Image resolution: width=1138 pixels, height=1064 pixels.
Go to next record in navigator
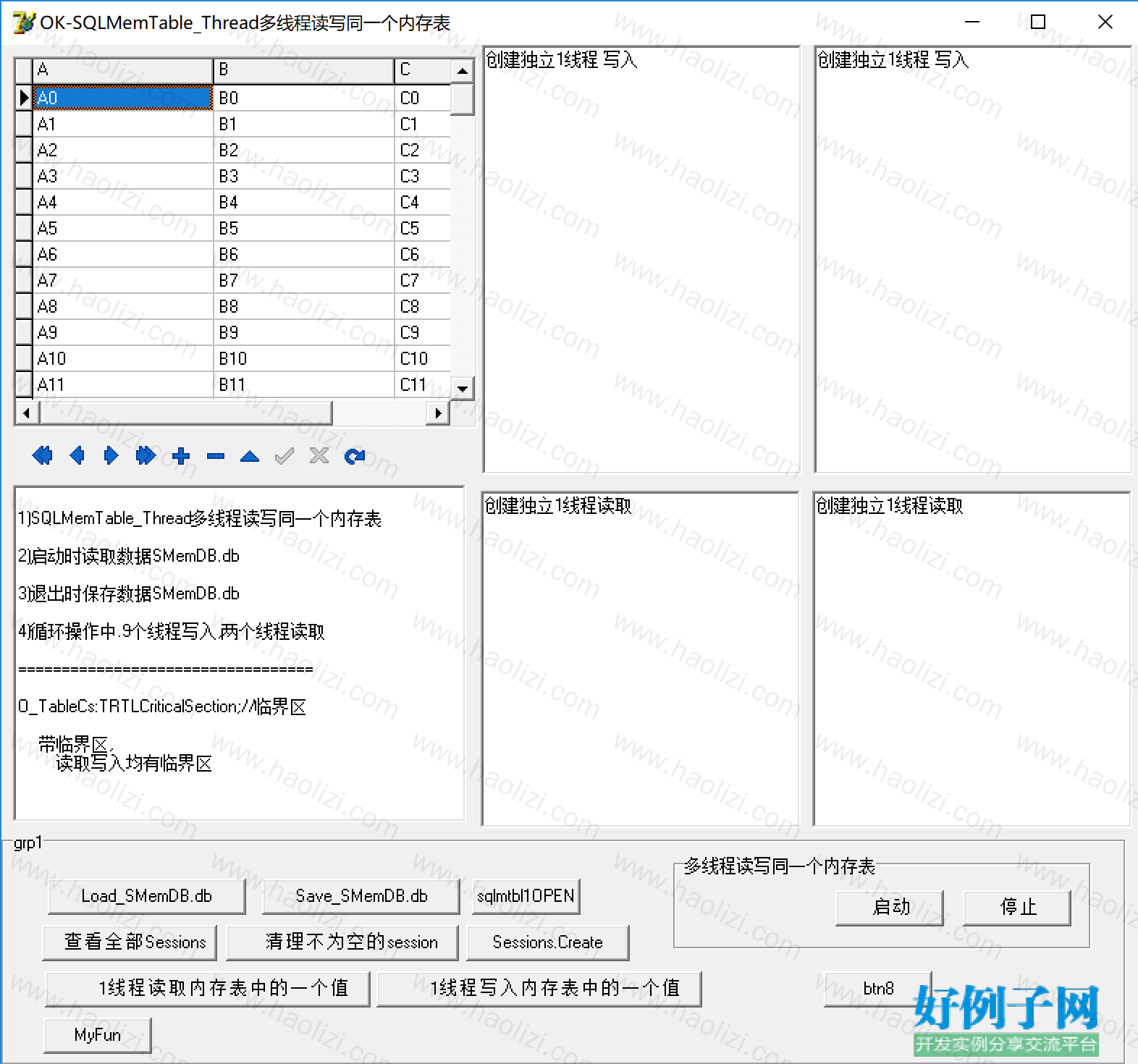111,455
